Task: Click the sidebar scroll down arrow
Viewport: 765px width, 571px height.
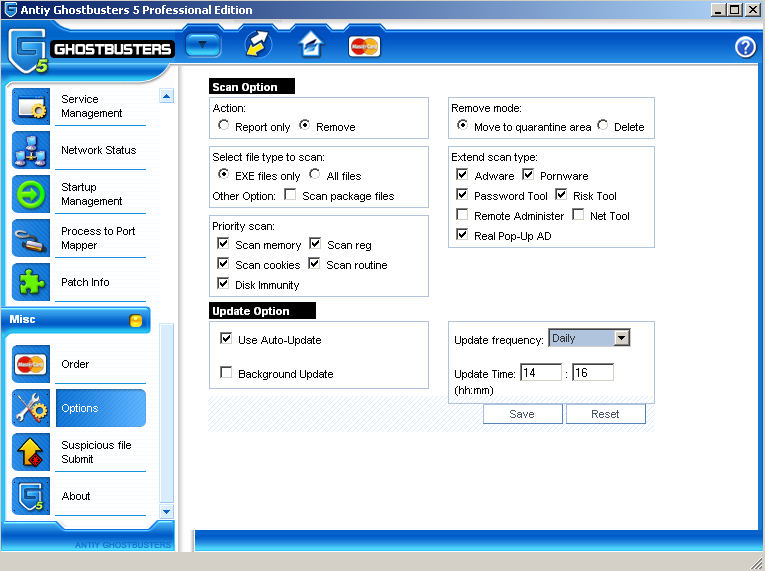Action: coord(166,511)
